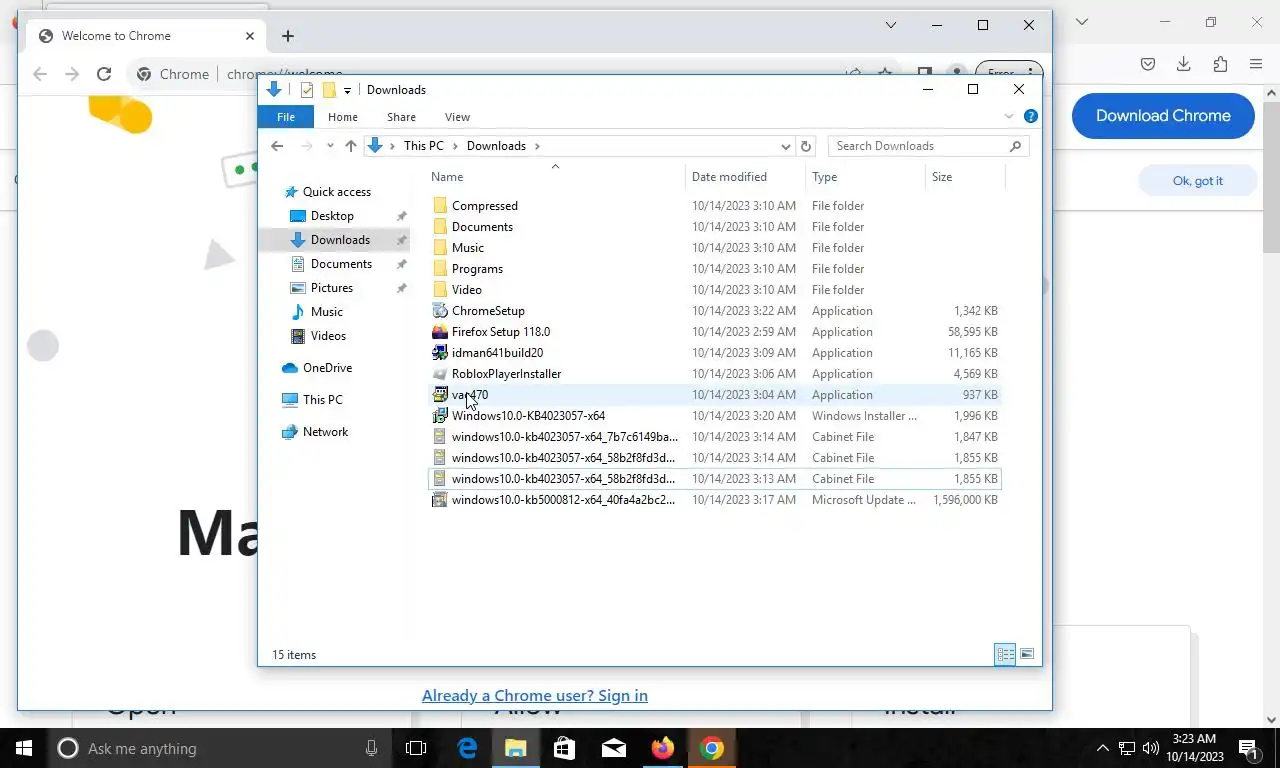The image size is (1280, 768).
Task: Sort files by Date modified column
Action: pos(745,177)
